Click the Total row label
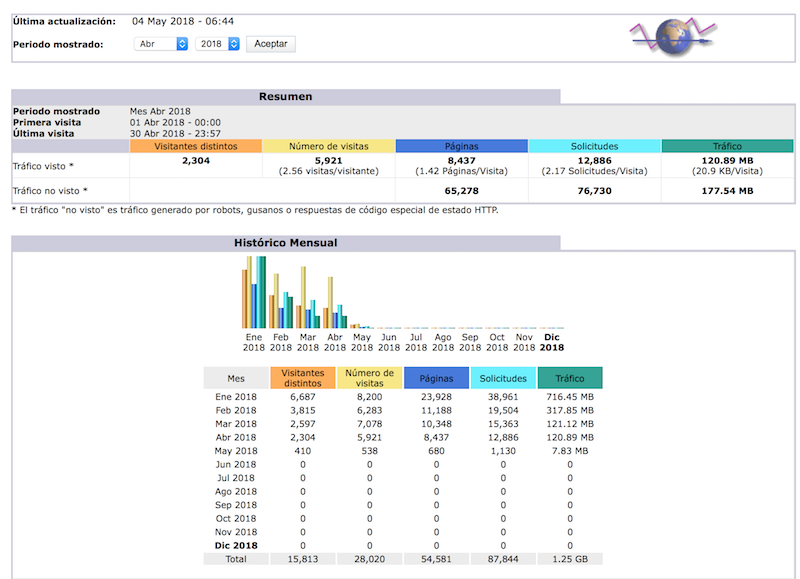800x579 pixels. click(x=236, y=559)
